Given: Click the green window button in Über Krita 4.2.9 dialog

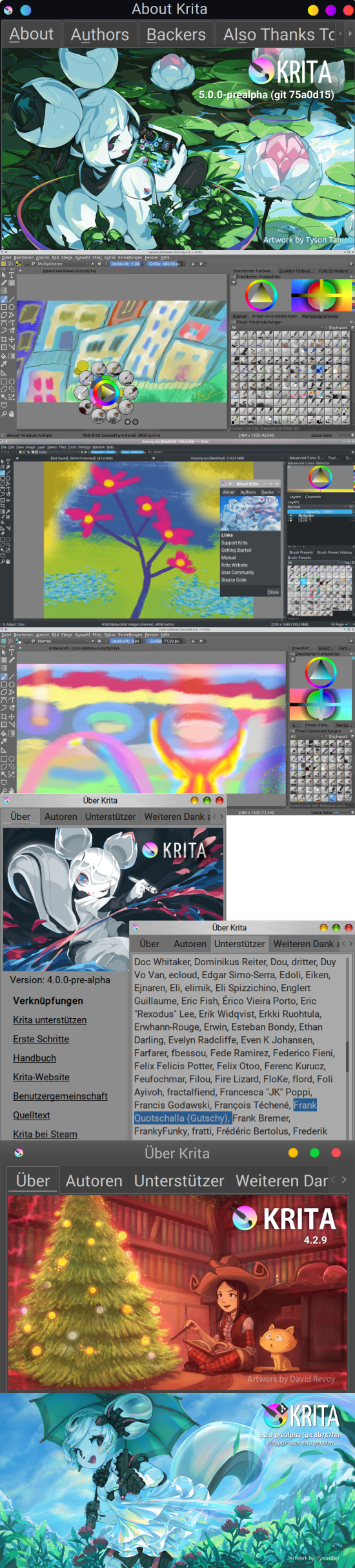Looking at the screenshot, I should tap(314, 1153).
